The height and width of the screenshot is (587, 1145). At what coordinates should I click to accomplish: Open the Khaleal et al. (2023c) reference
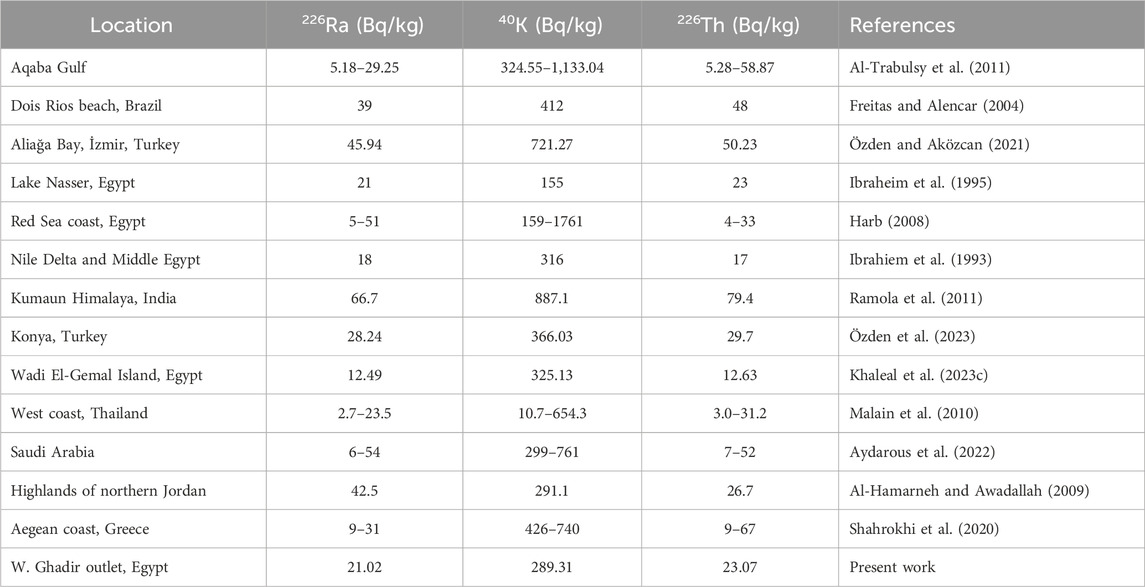tap(922, 376)
